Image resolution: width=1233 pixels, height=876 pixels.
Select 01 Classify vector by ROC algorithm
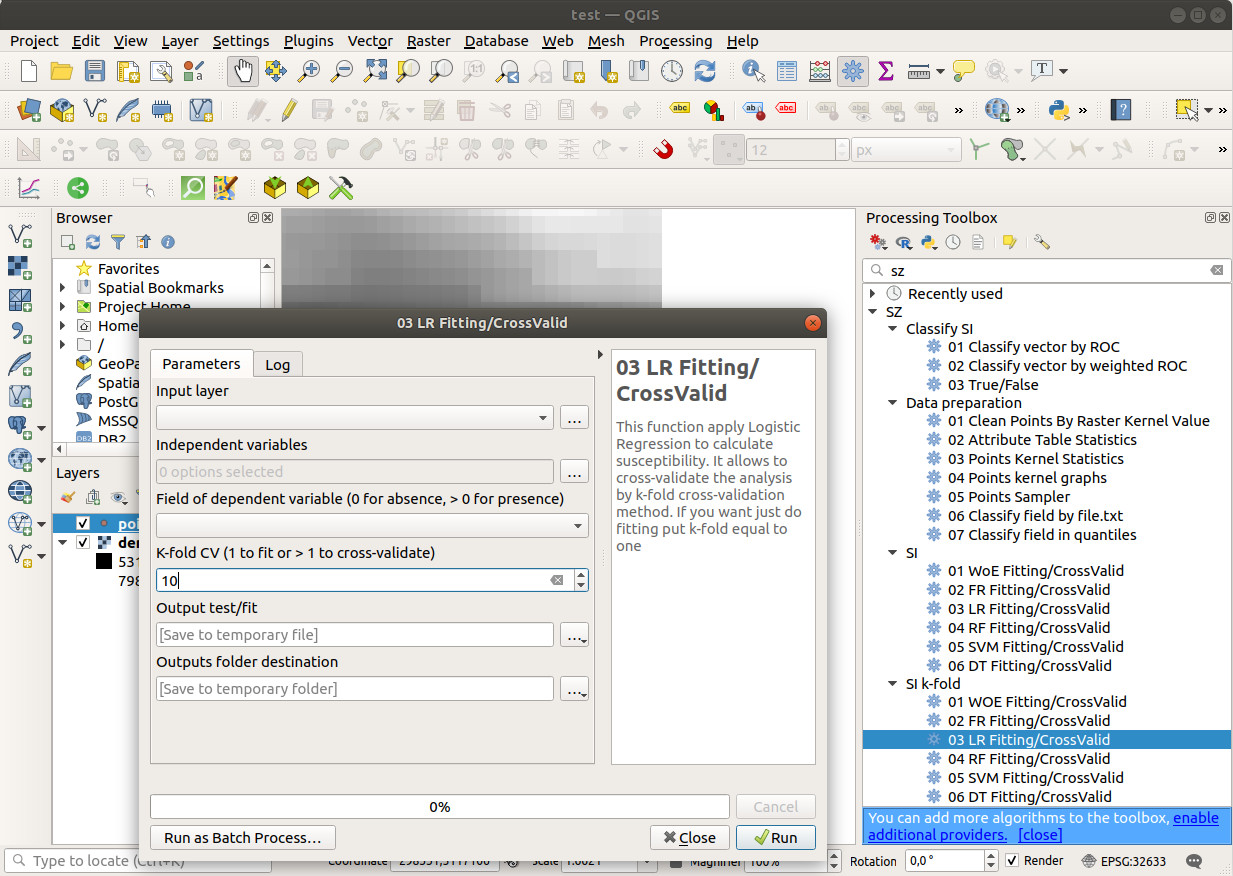coord(1034,347)
